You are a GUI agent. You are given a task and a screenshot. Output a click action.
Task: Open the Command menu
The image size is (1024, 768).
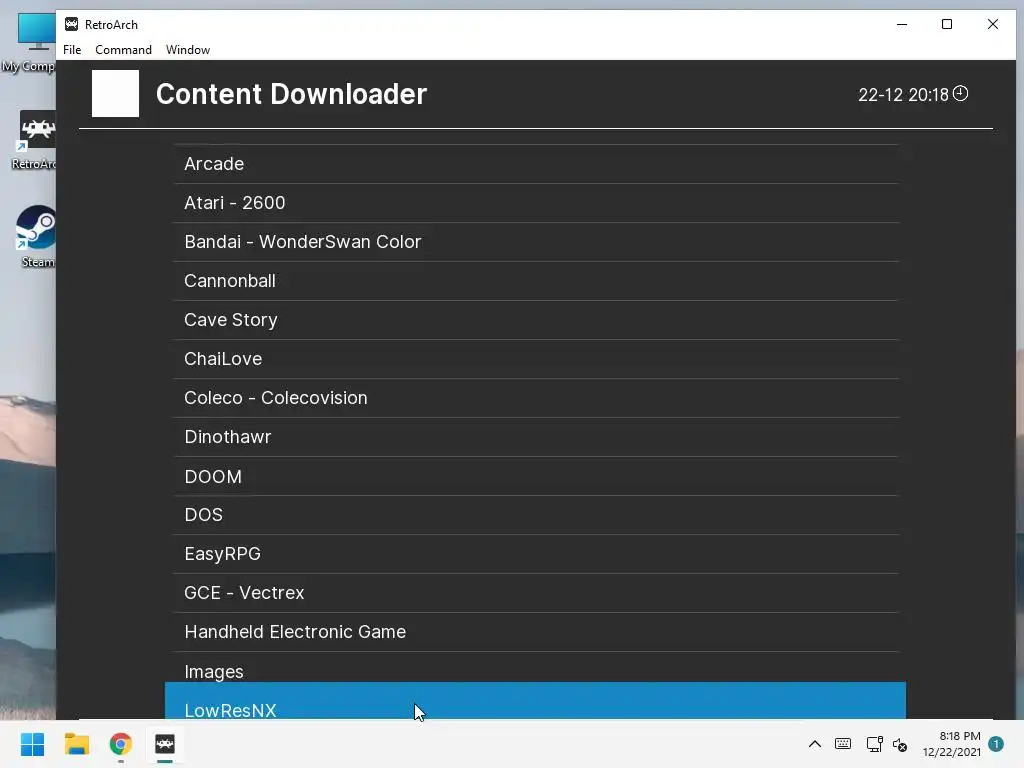[x=123, y=50]
